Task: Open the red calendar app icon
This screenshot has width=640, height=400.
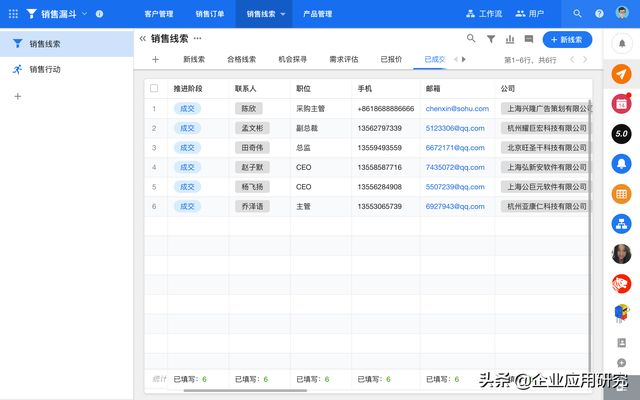Action: [621, 104]
